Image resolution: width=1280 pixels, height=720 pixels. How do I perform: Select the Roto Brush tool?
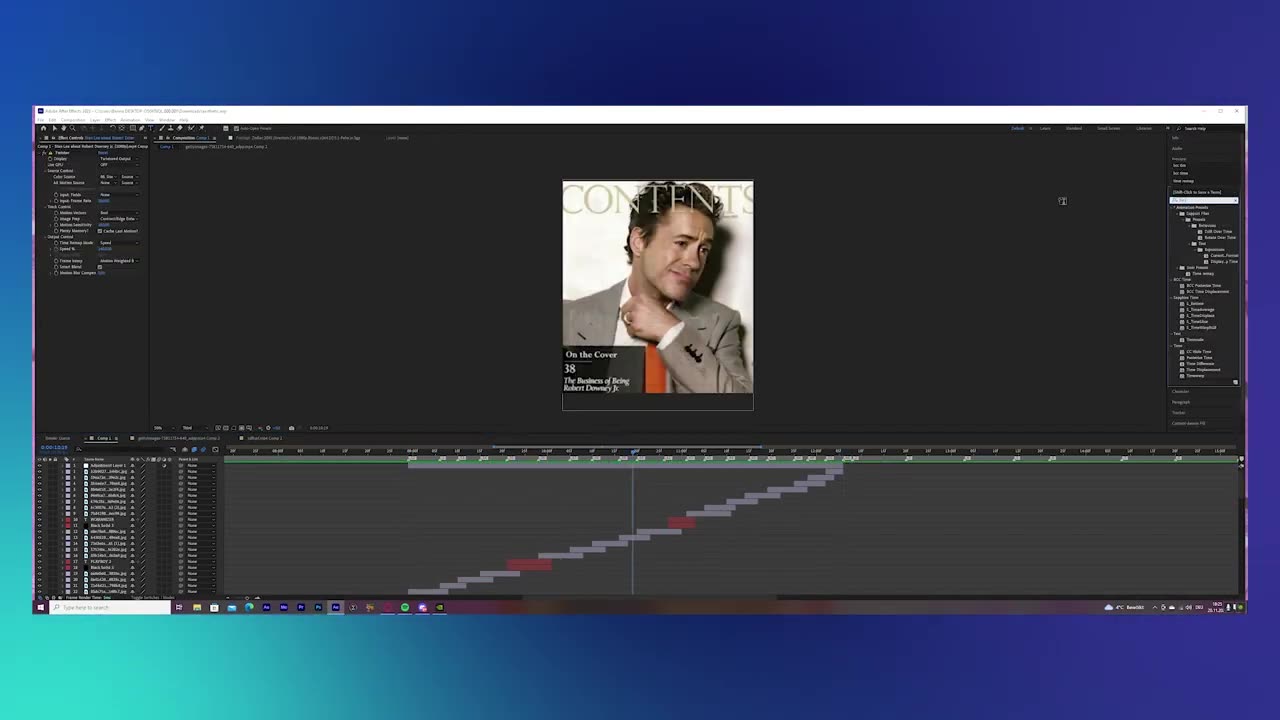[191, 128]
